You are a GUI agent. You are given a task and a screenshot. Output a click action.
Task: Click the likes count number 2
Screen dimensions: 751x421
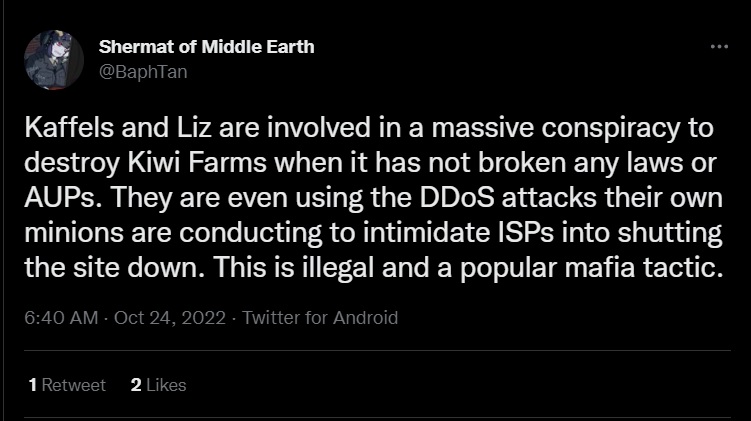[136, 384]
